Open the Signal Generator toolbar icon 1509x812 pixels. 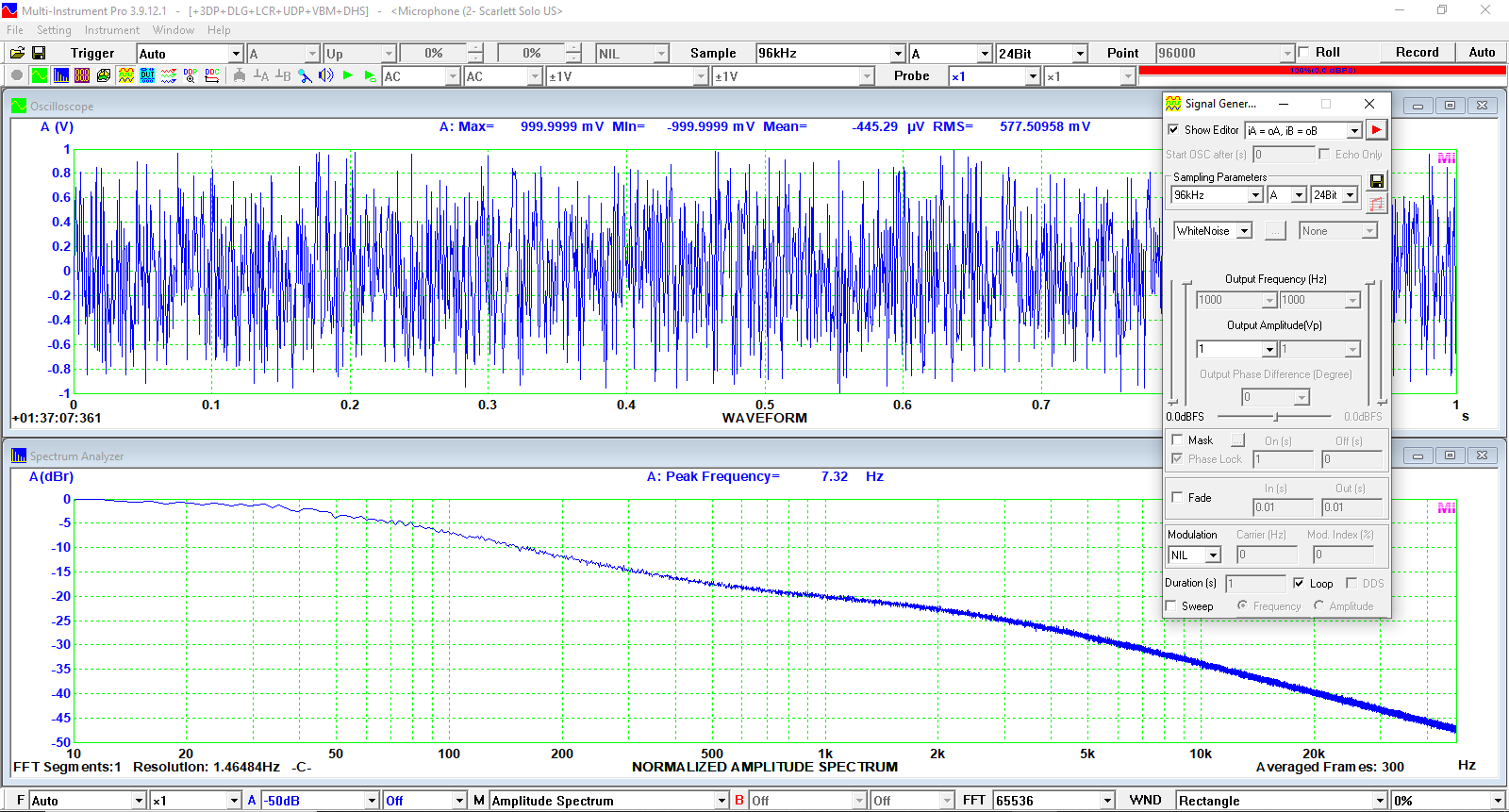point(125,76)
